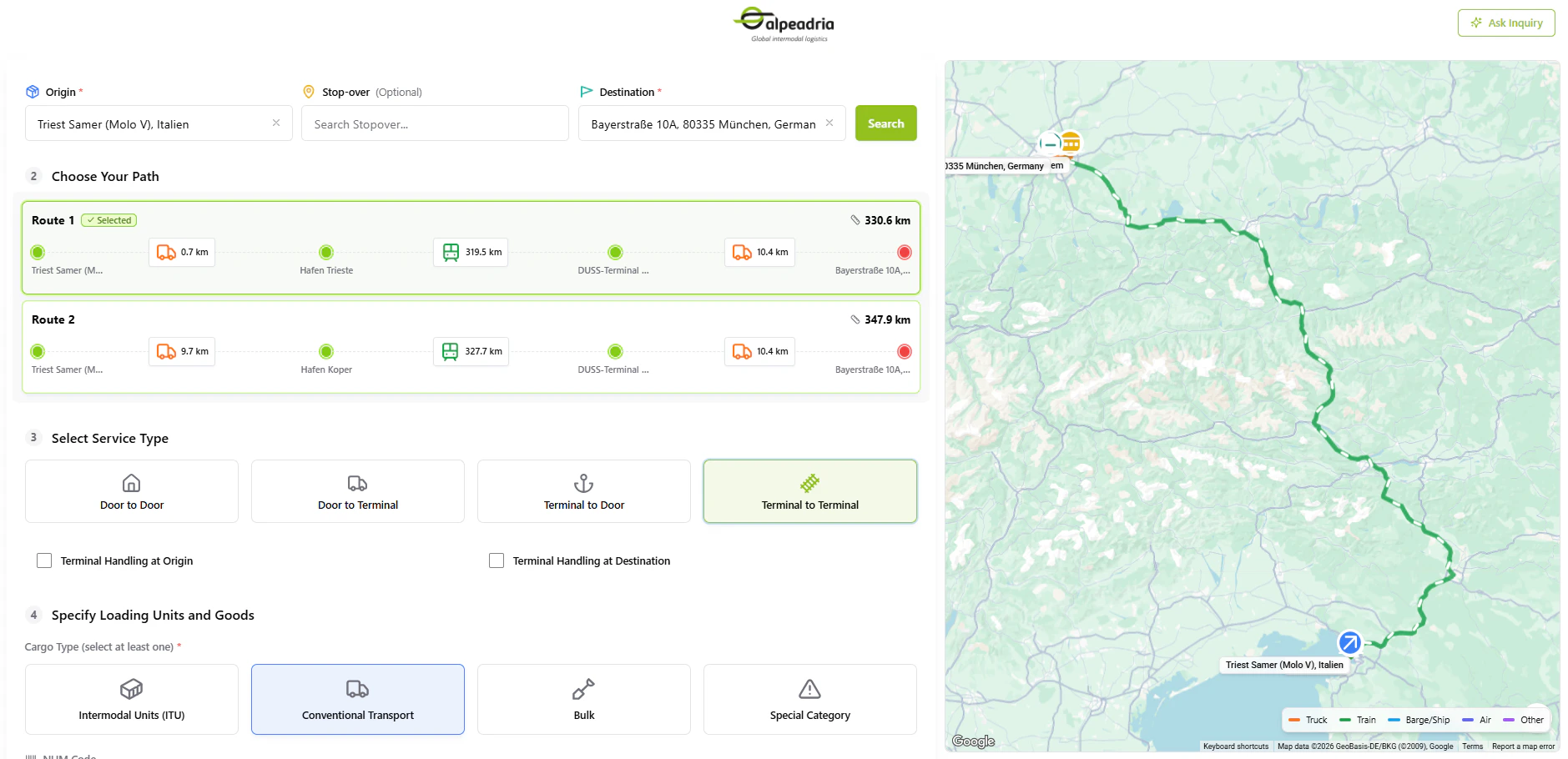Open the Terms link on the map

click(x=1472, y=746)
